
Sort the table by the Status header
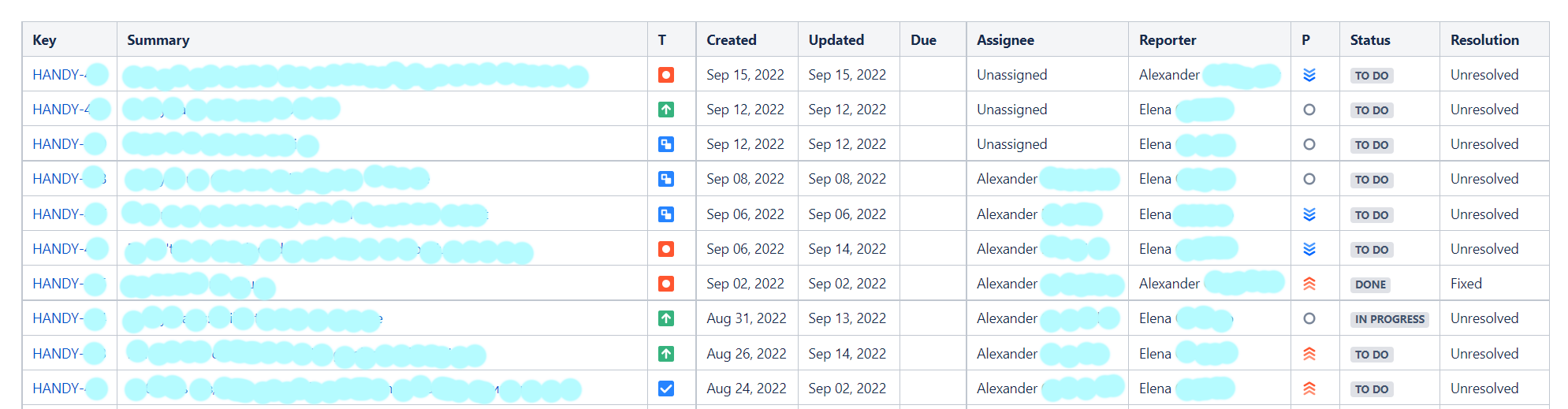click(1370, 40)
